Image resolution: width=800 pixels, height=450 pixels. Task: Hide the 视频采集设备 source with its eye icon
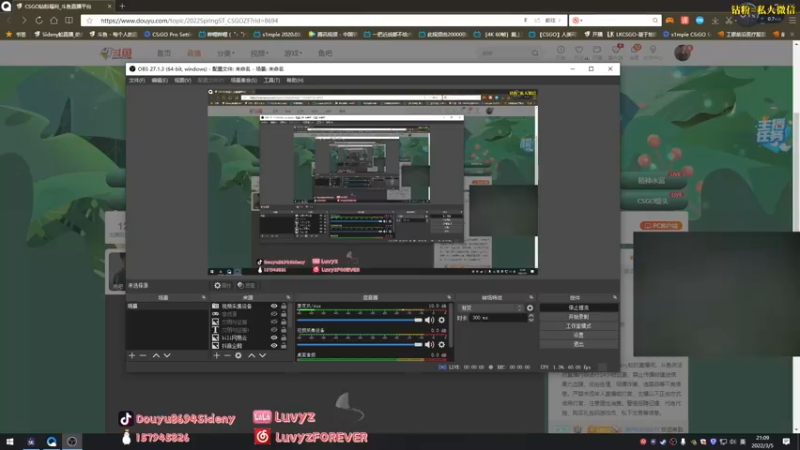point(274,306)
